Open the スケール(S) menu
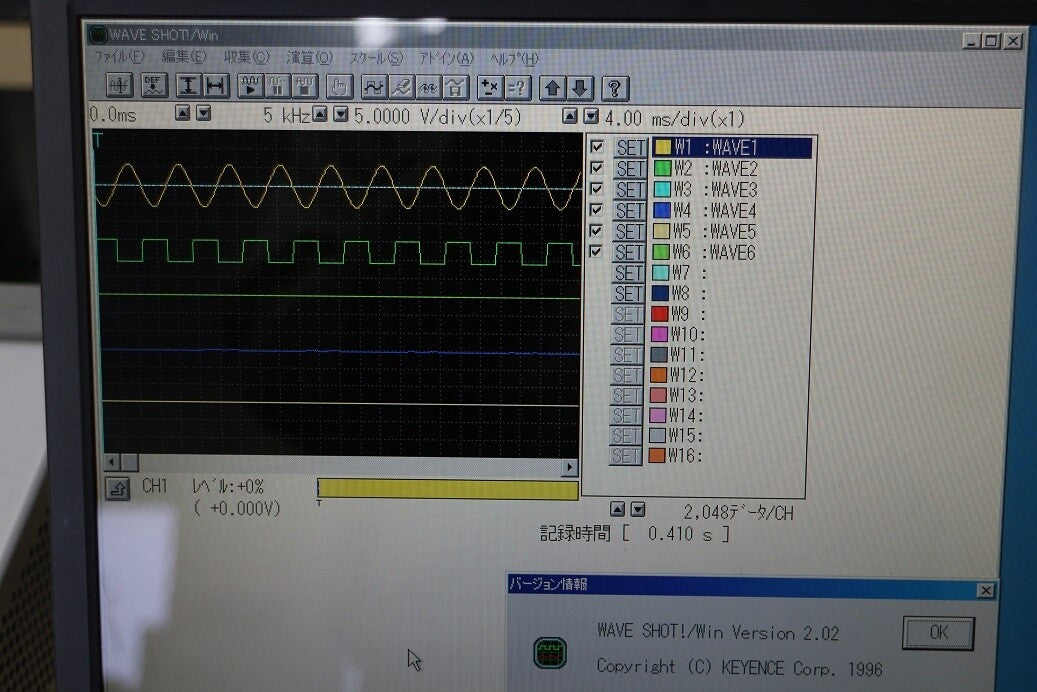Screen dimensions: 1037x692 tap(376, 58)
